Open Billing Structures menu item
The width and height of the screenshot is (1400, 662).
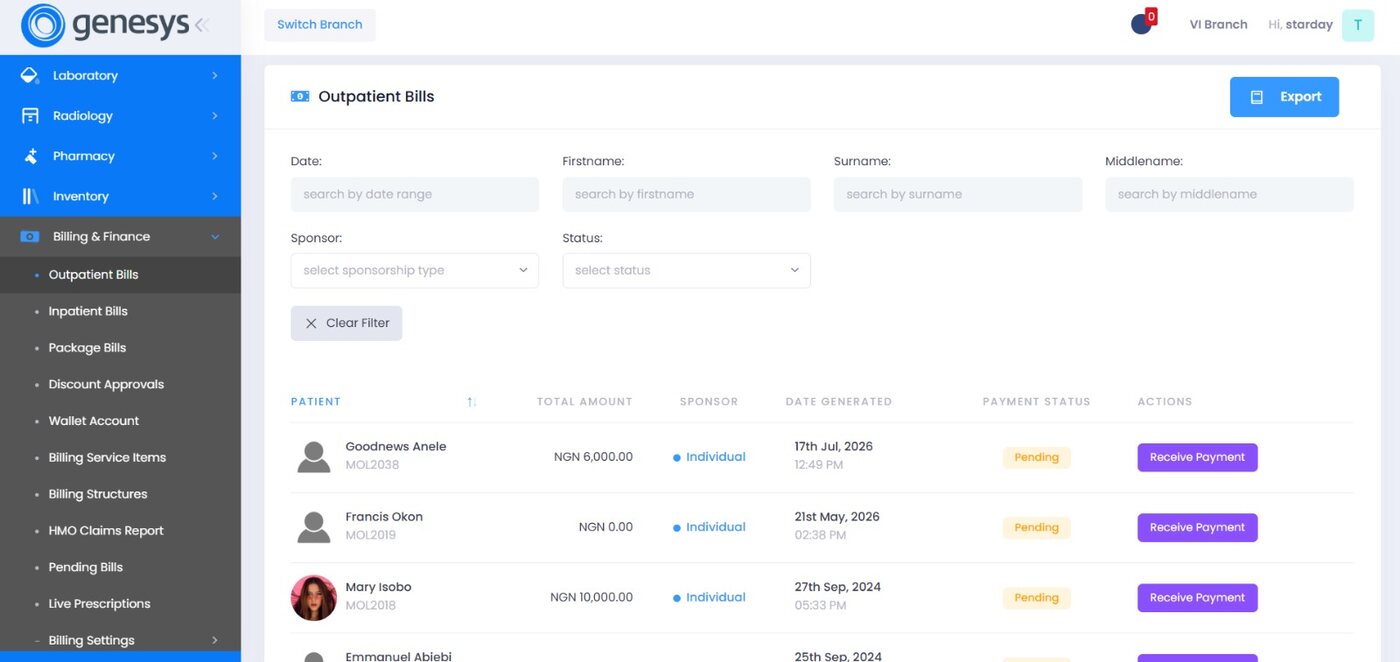pyautogui.click(x=120, y=494)
